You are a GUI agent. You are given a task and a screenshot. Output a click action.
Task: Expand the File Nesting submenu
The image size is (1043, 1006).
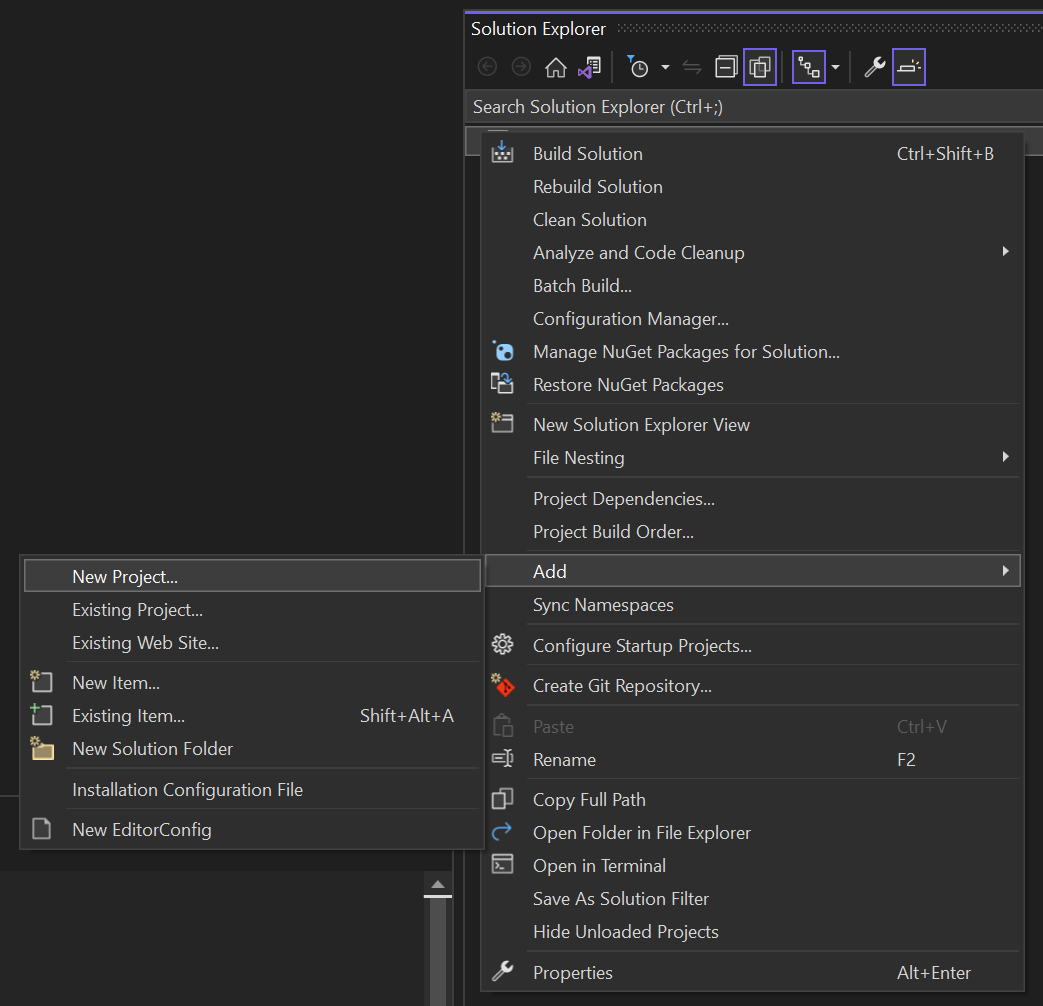point(753,458)
